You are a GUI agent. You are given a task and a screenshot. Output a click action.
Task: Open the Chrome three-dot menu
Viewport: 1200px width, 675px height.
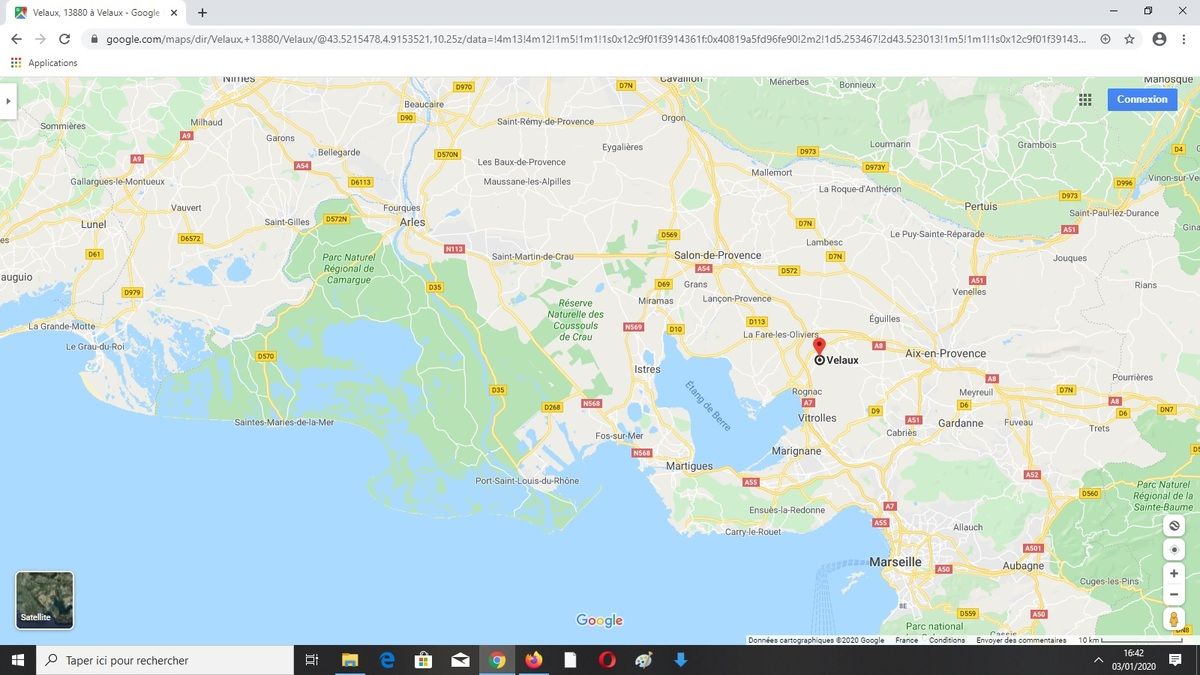coord(1184,39)
